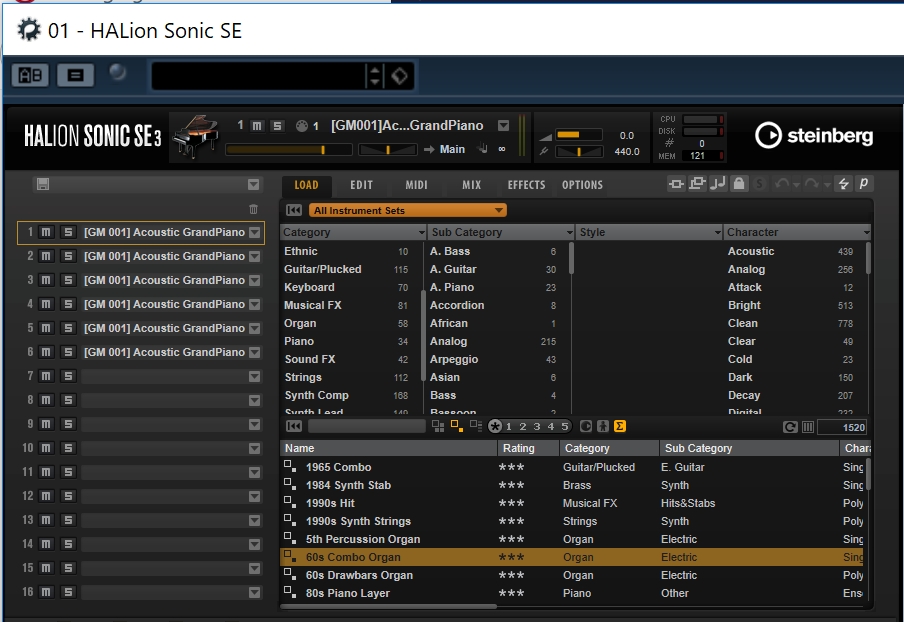The image size is (904, 622).
Task: Mute slot 3 in the slot rack
Action: tap(46, 280)
